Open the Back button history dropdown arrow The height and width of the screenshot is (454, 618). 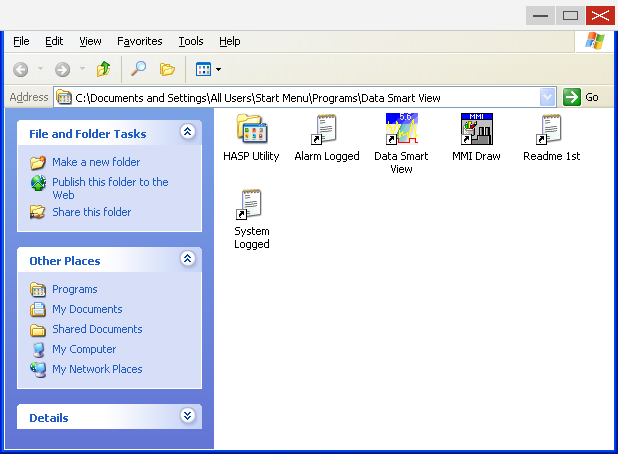40,69
